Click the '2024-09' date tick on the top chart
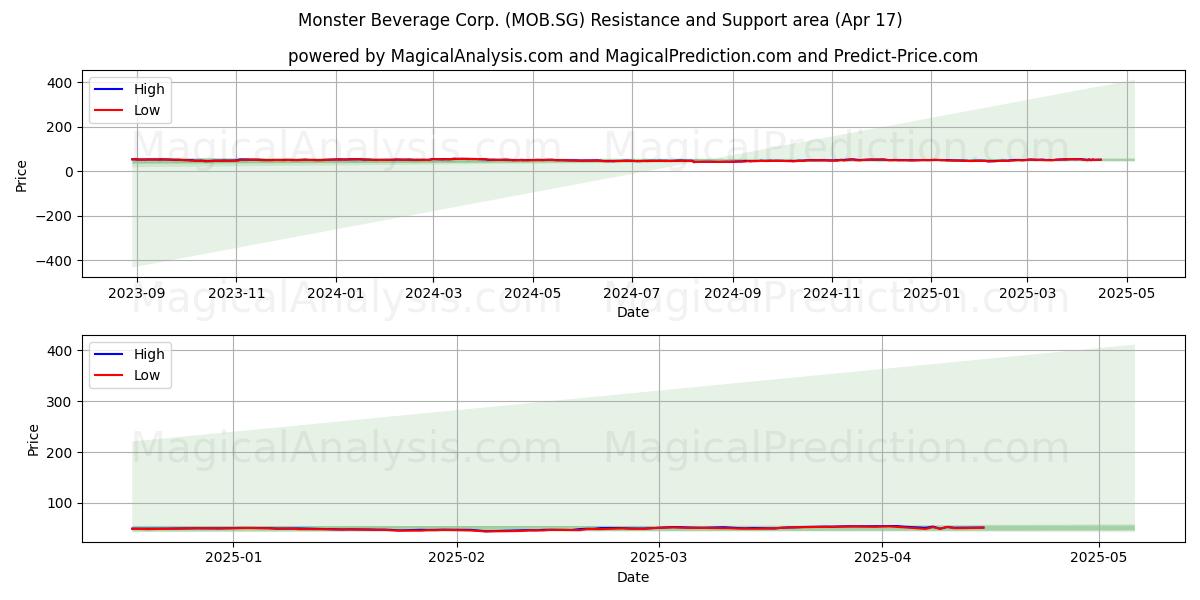This screenshot has height=600, width=1200. 732,294
